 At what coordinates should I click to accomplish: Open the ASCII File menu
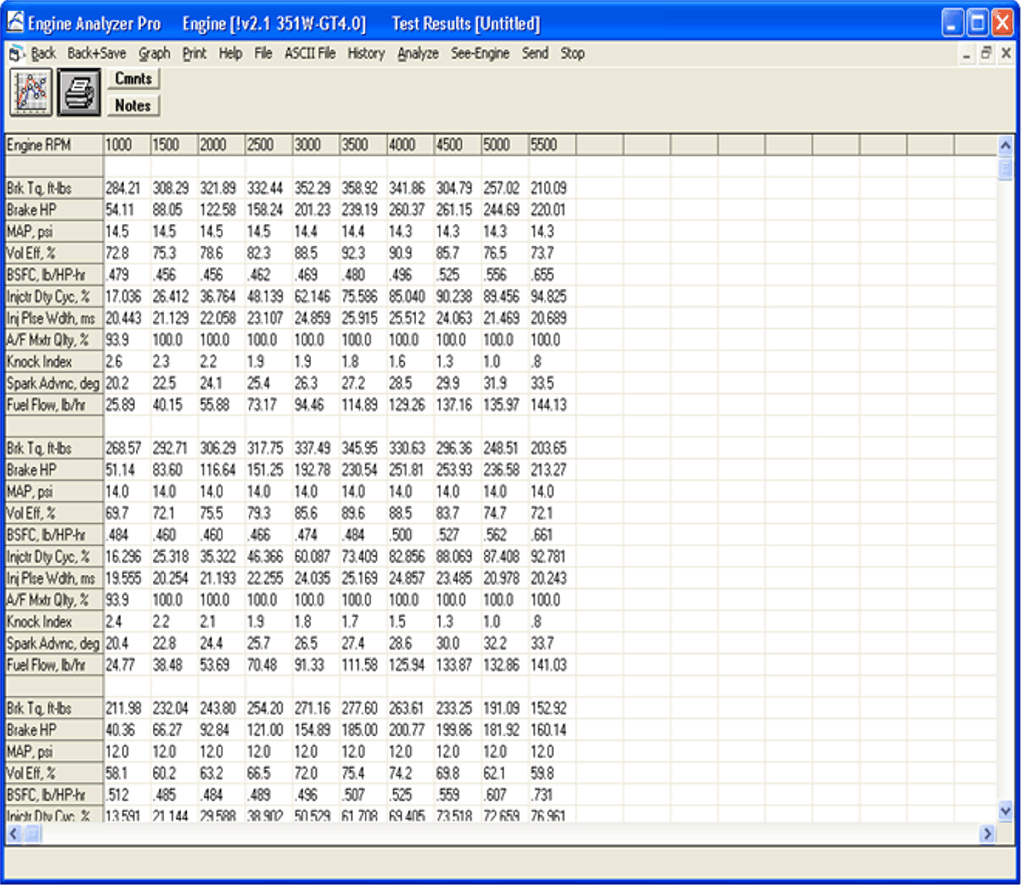[310, 54]
